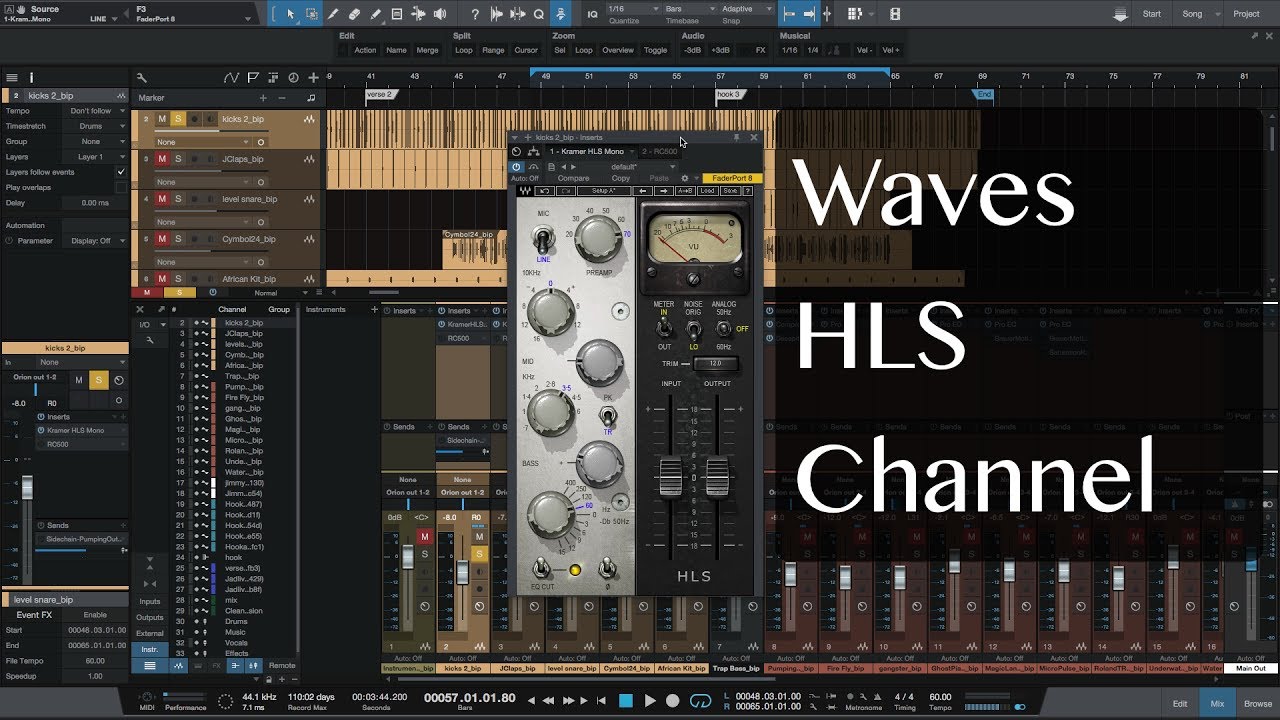The image size is (1280, 720).
Task: Open the Start page
Action: 1152,14
